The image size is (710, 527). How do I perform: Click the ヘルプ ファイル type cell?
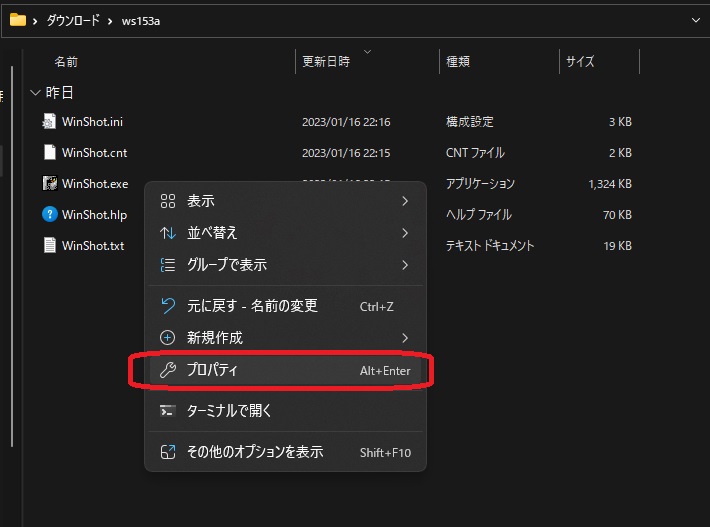coord(479,215)
